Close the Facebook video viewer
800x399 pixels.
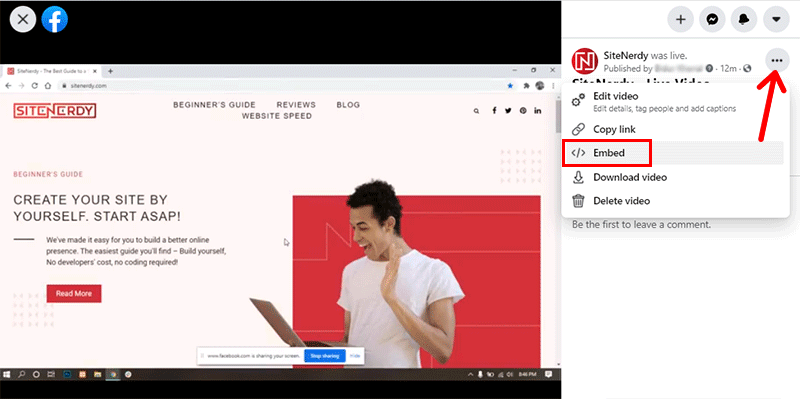(23, 20)
